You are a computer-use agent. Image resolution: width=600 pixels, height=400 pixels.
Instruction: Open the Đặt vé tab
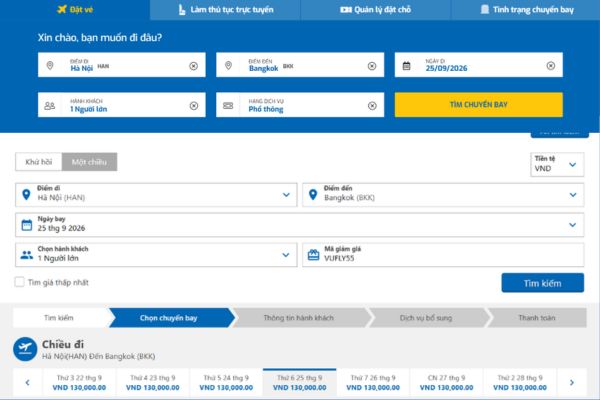click(75, 10)
